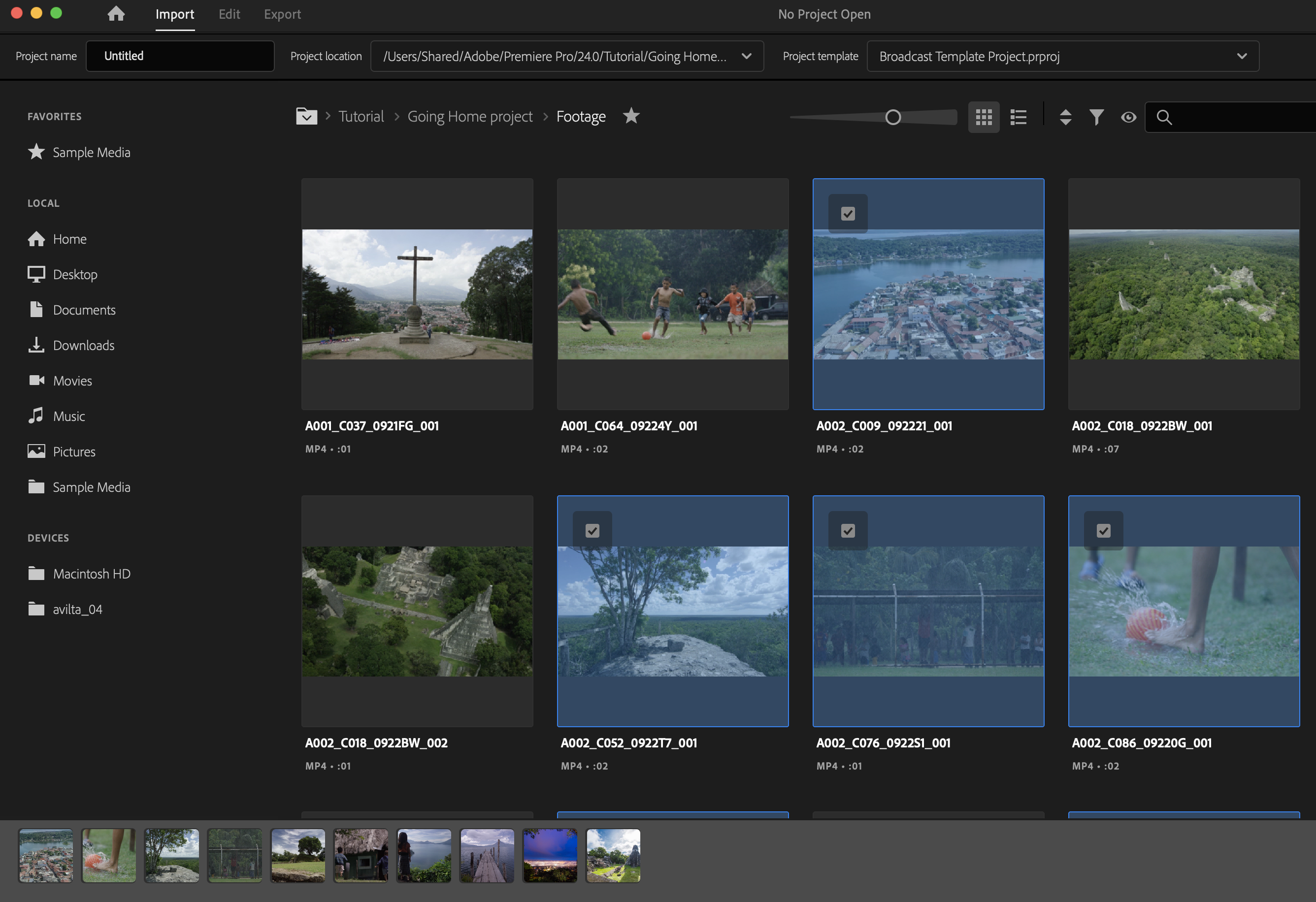Navigate to the Tutorial breadcrumb folder
The height and width of the screenshot is (902, 1316).
361,117
